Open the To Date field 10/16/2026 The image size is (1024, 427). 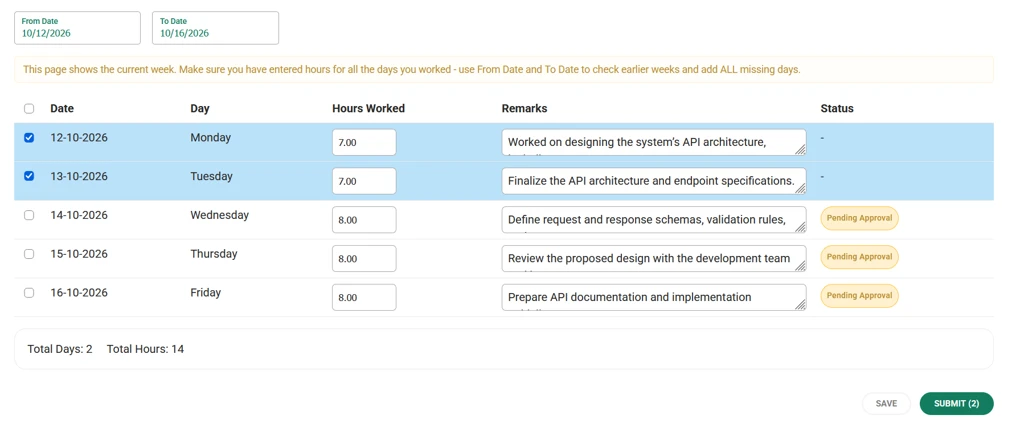click(216, 28)
